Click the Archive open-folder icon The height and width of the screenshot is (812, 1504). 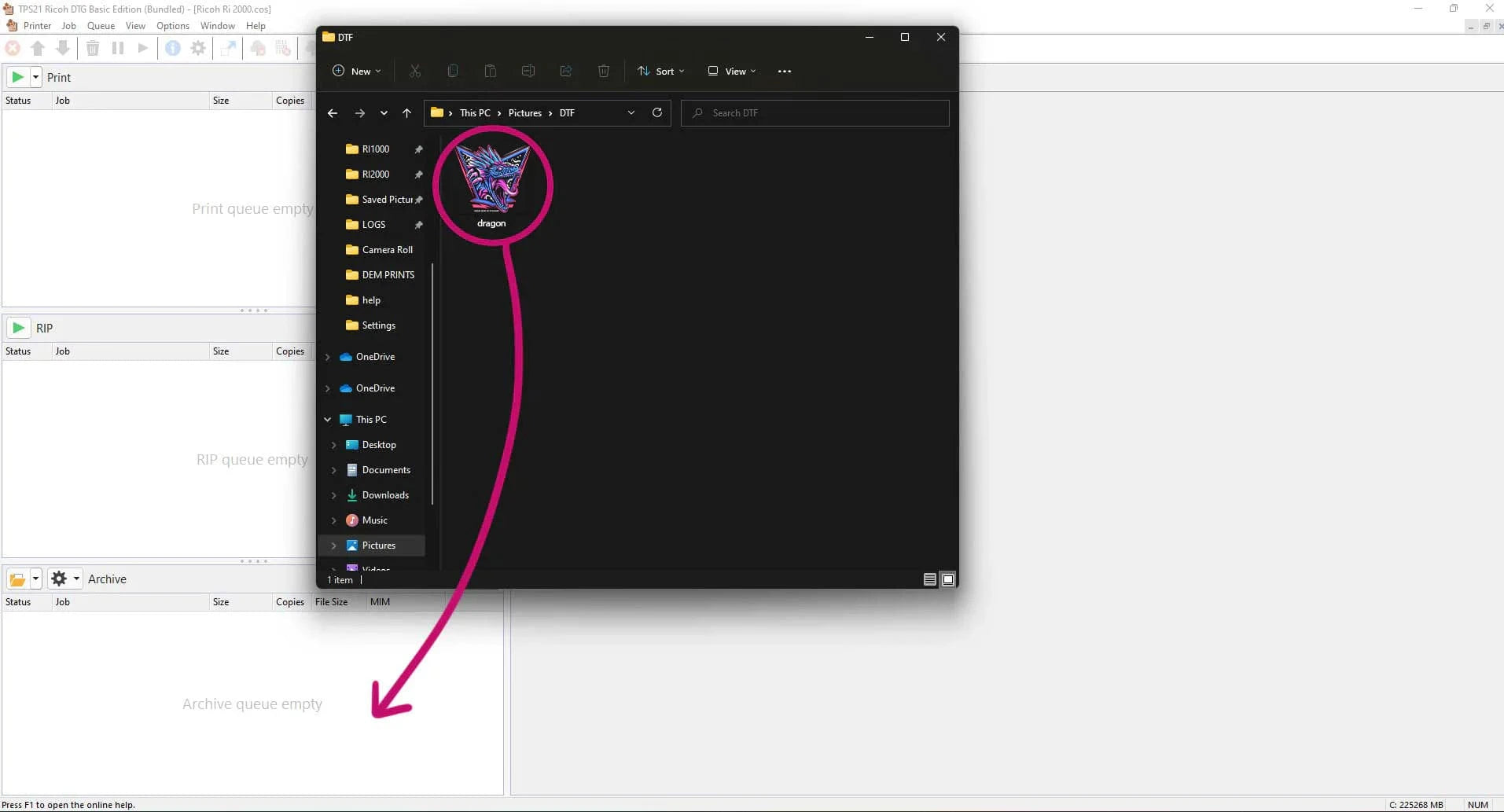pyautogui.click(x=17, y=579)
